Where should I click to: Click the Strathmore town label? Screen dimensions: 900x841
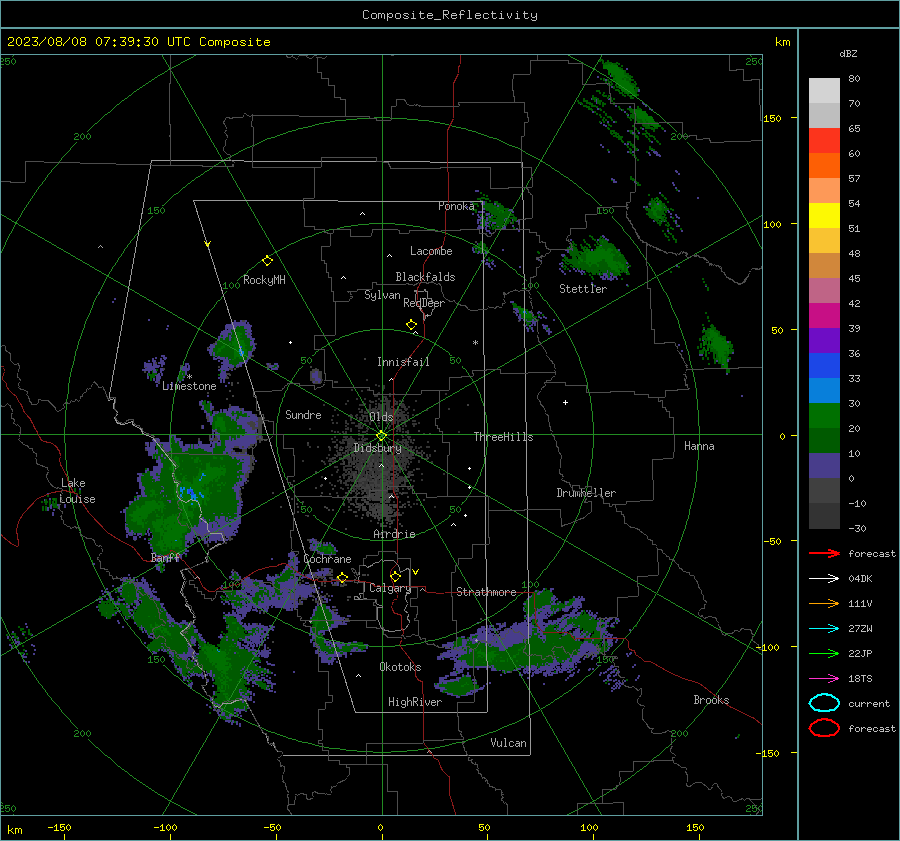[486, 592]
